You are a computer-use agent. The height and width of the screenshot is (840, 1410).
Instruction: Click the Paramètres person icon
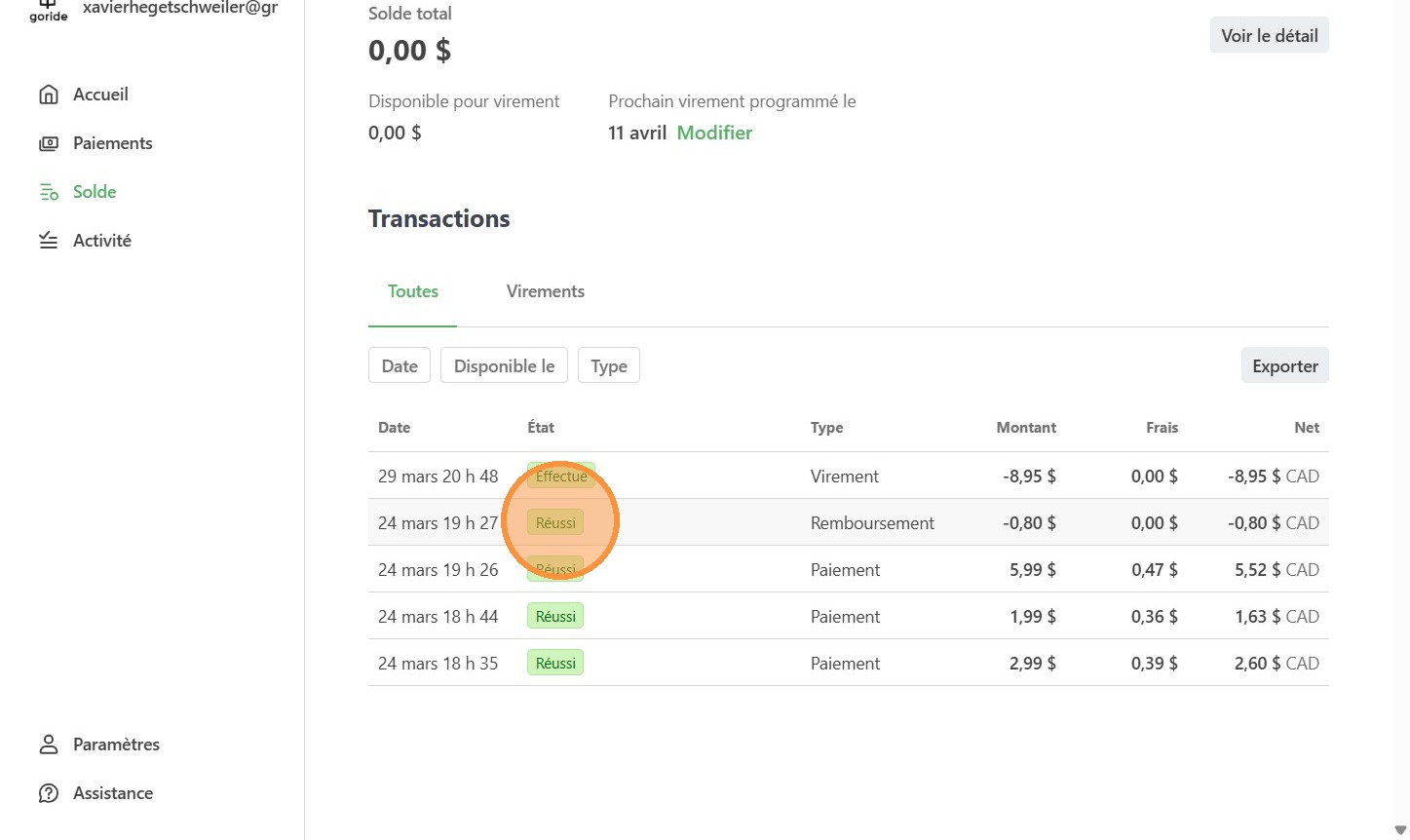tap(48, 745)
